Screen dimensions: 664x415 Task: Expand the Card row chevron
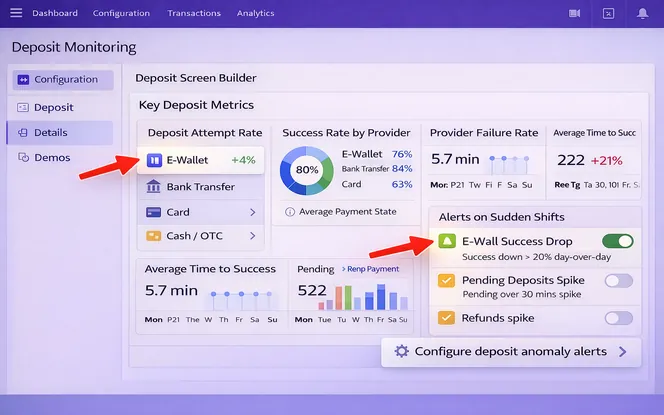[253, 212]
